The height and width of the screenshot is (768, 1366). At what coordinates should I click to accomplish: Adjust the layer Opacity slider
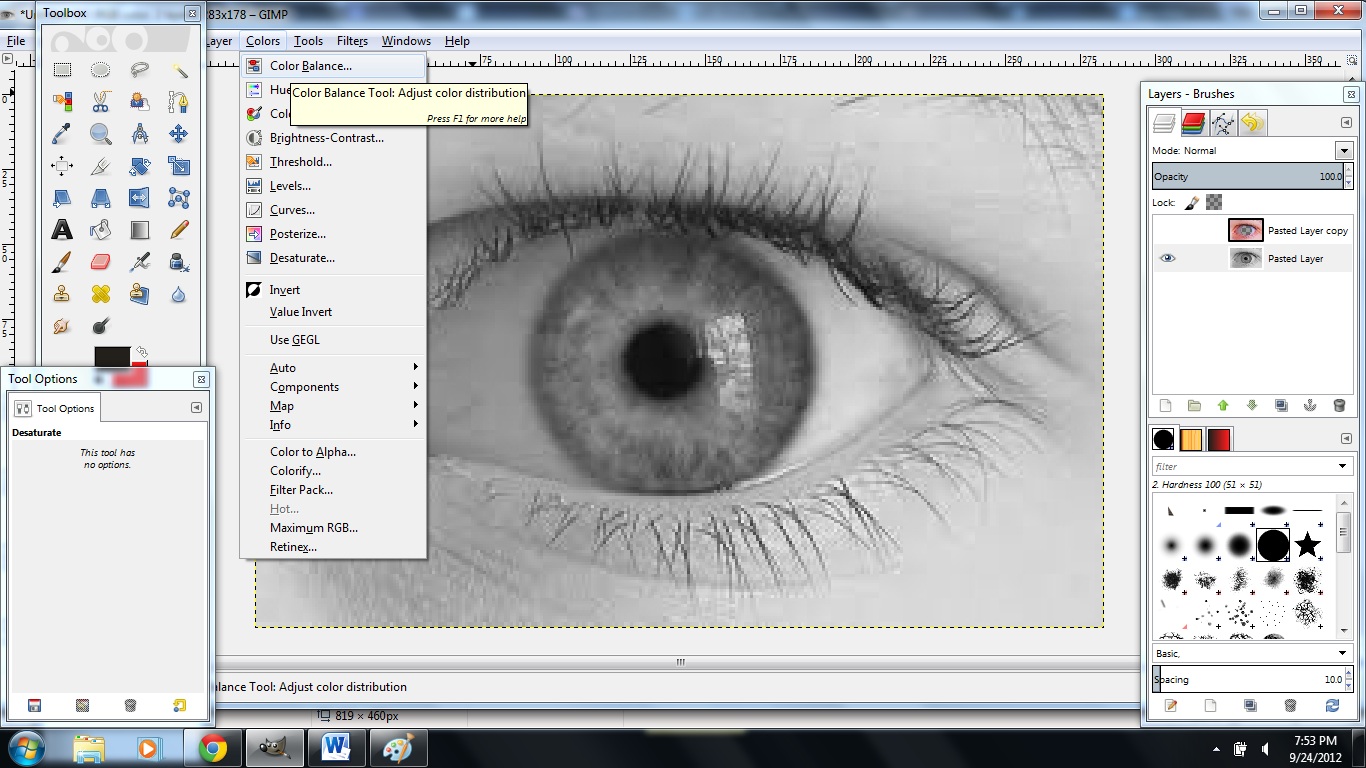coord(1247,176)
